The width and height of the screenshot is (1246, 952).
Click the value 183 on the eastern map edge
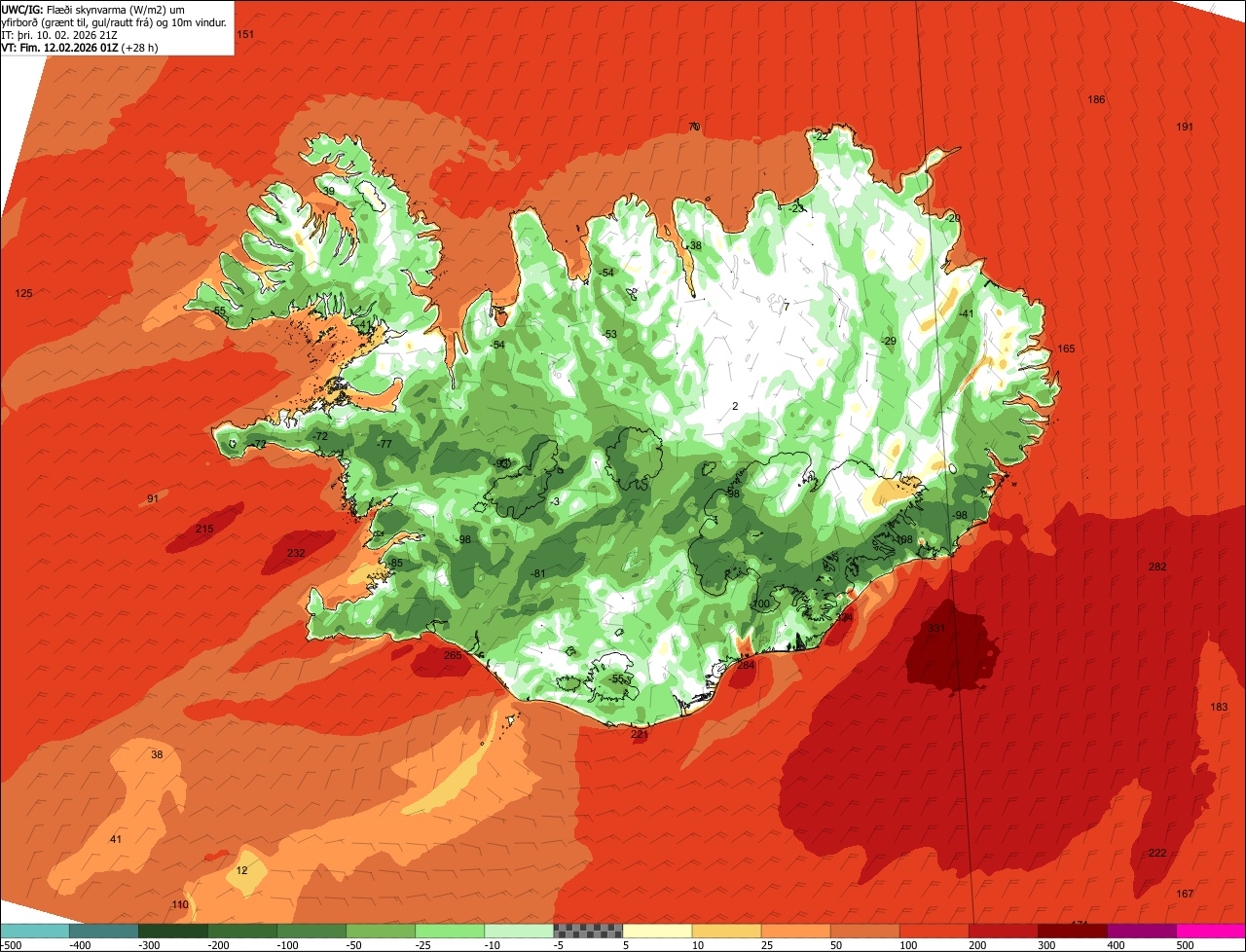[x=1219, y=707]
